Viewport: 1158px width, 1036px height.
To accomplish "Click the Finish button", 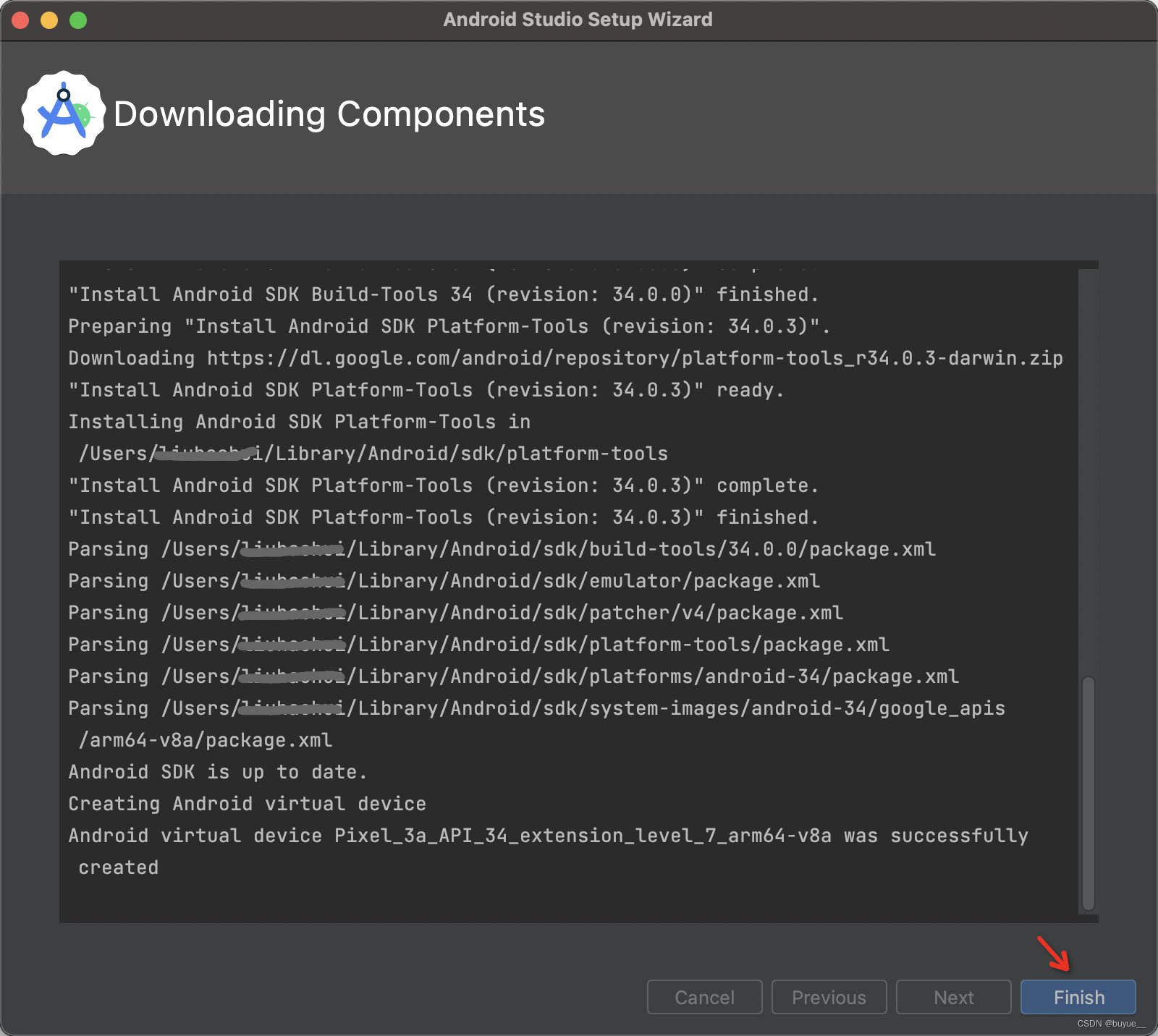I will (x=1078, y=997).
